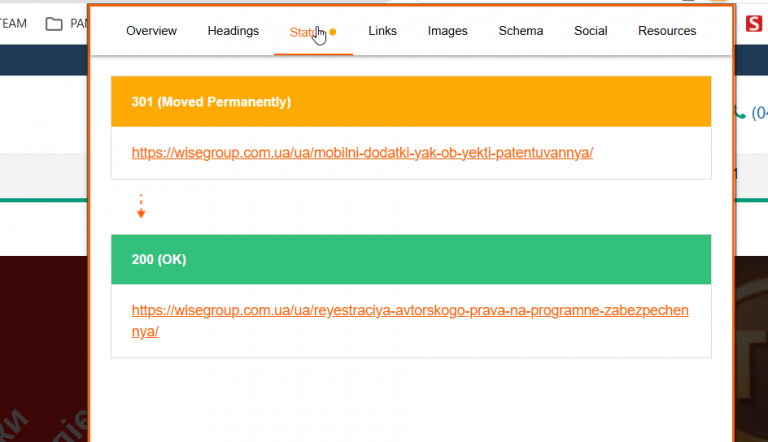Image resolution: width=768 pixels, height=442 pixels.
Task: Click the 200 (OK) status header
Action: [411, 259]
